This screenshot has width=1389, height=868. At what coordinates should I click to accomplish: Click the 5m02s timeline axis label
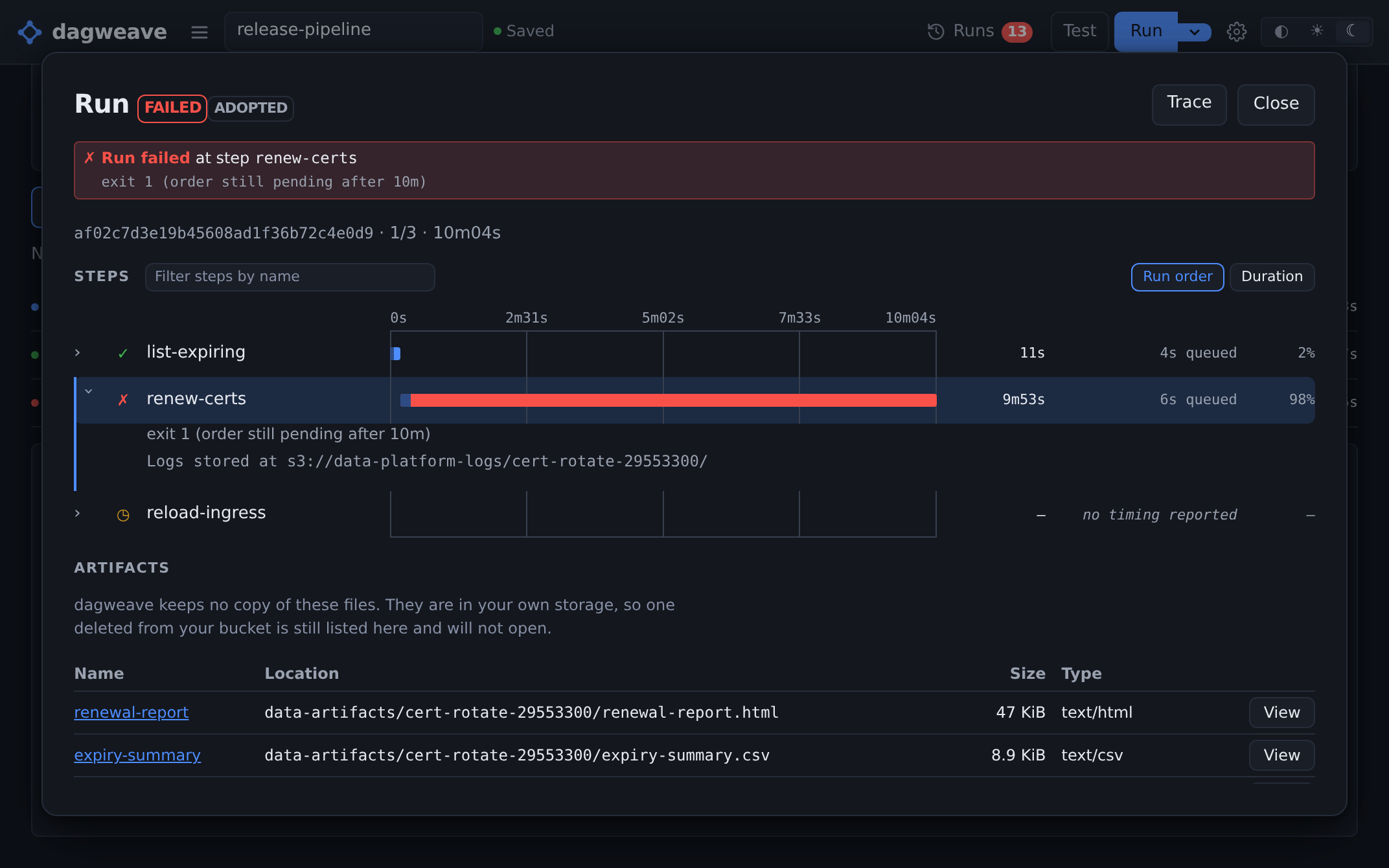pos(663,318)
